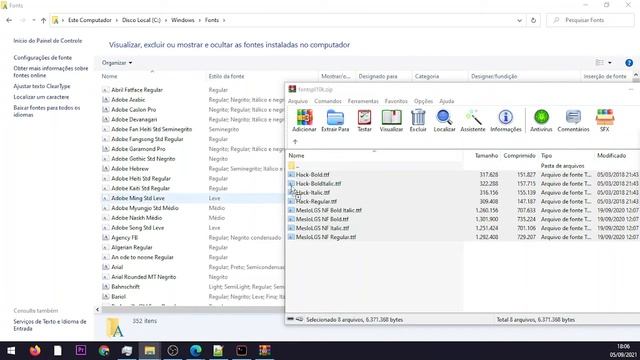This screenshot has width=640, height=360.
Task: Open the Opções menu
Action: 423,101
